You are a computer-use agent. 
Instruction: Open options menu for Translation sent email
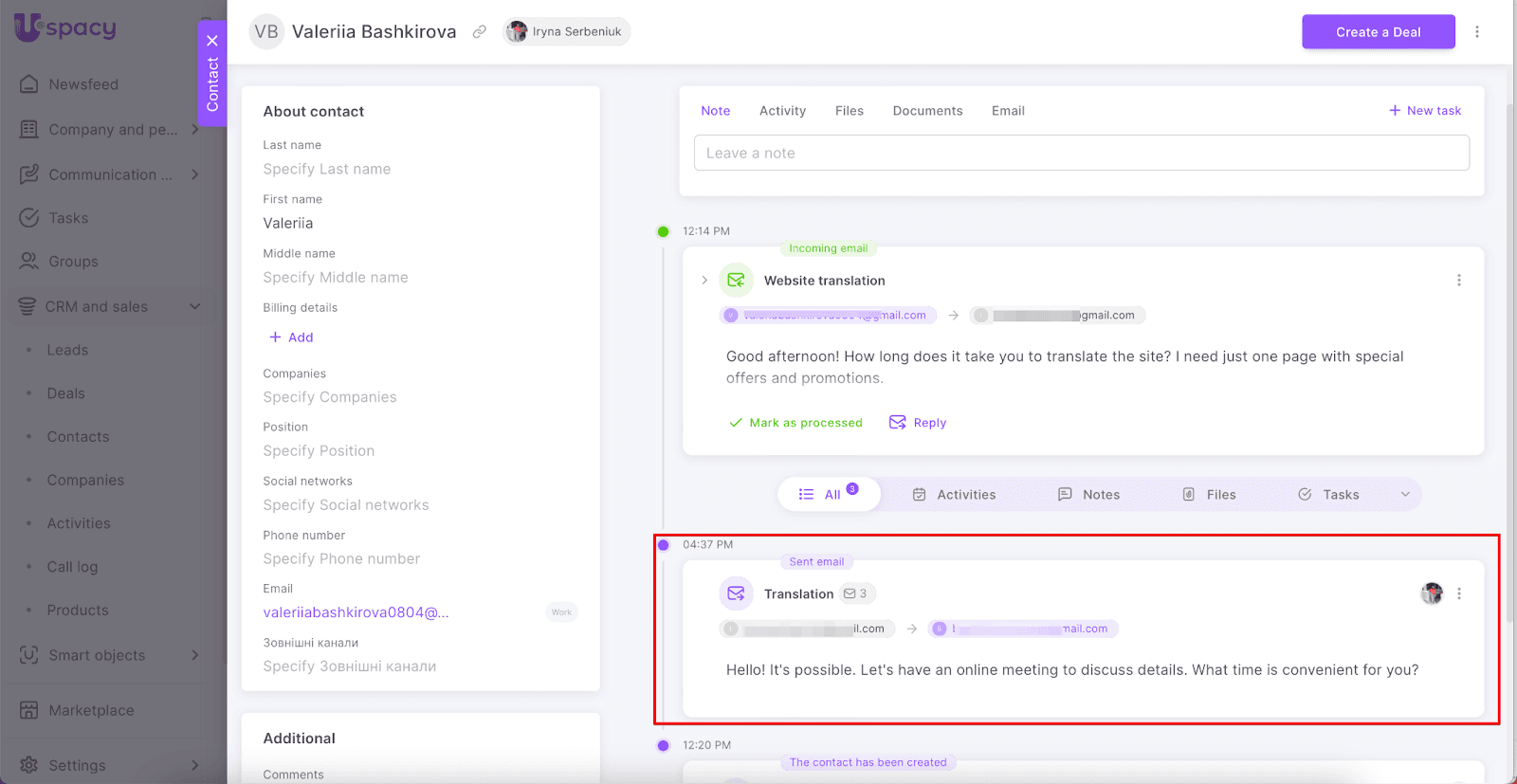pyautogui.click(x=1458, y=594)
